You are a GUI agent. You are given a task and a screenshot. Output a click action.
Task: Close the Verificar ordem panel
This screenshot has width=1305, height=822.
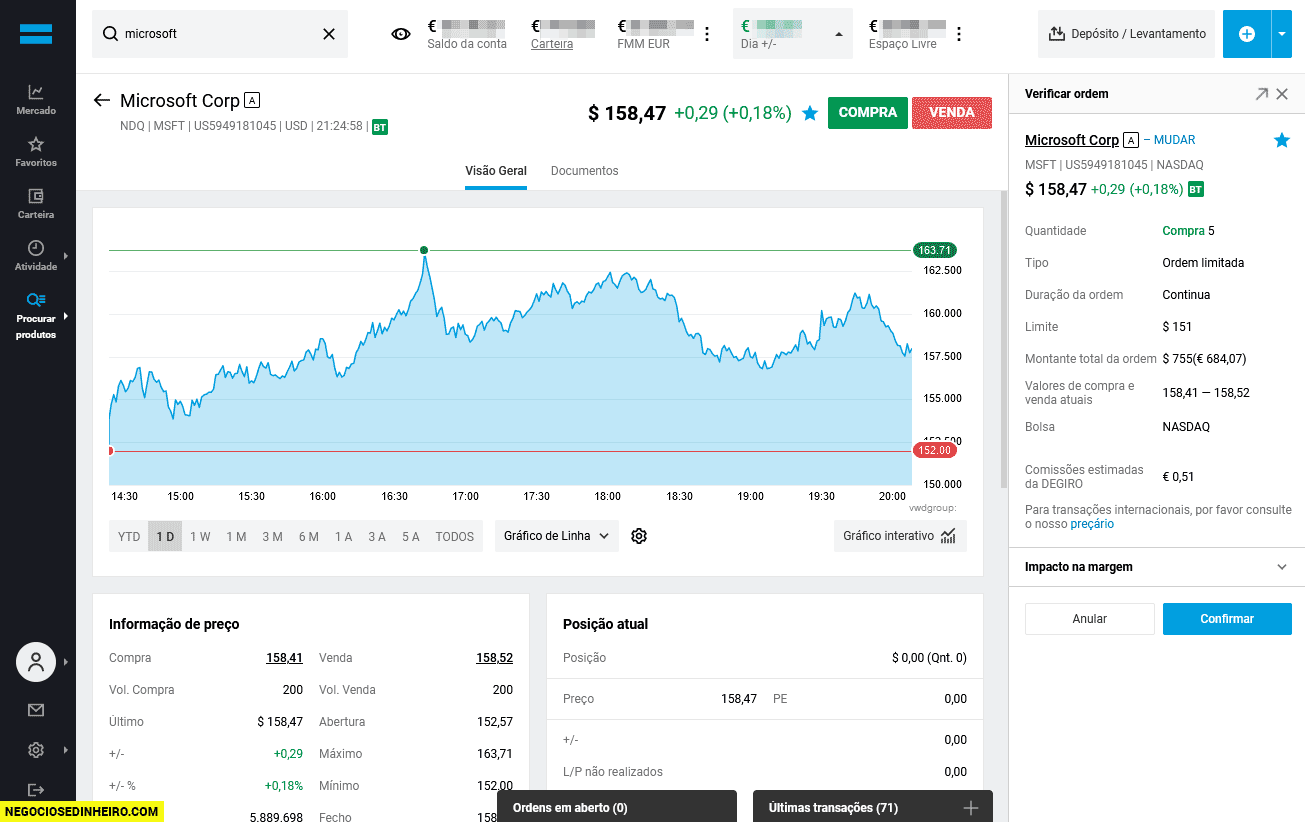pyautogui.click(x=1282, y=94)
